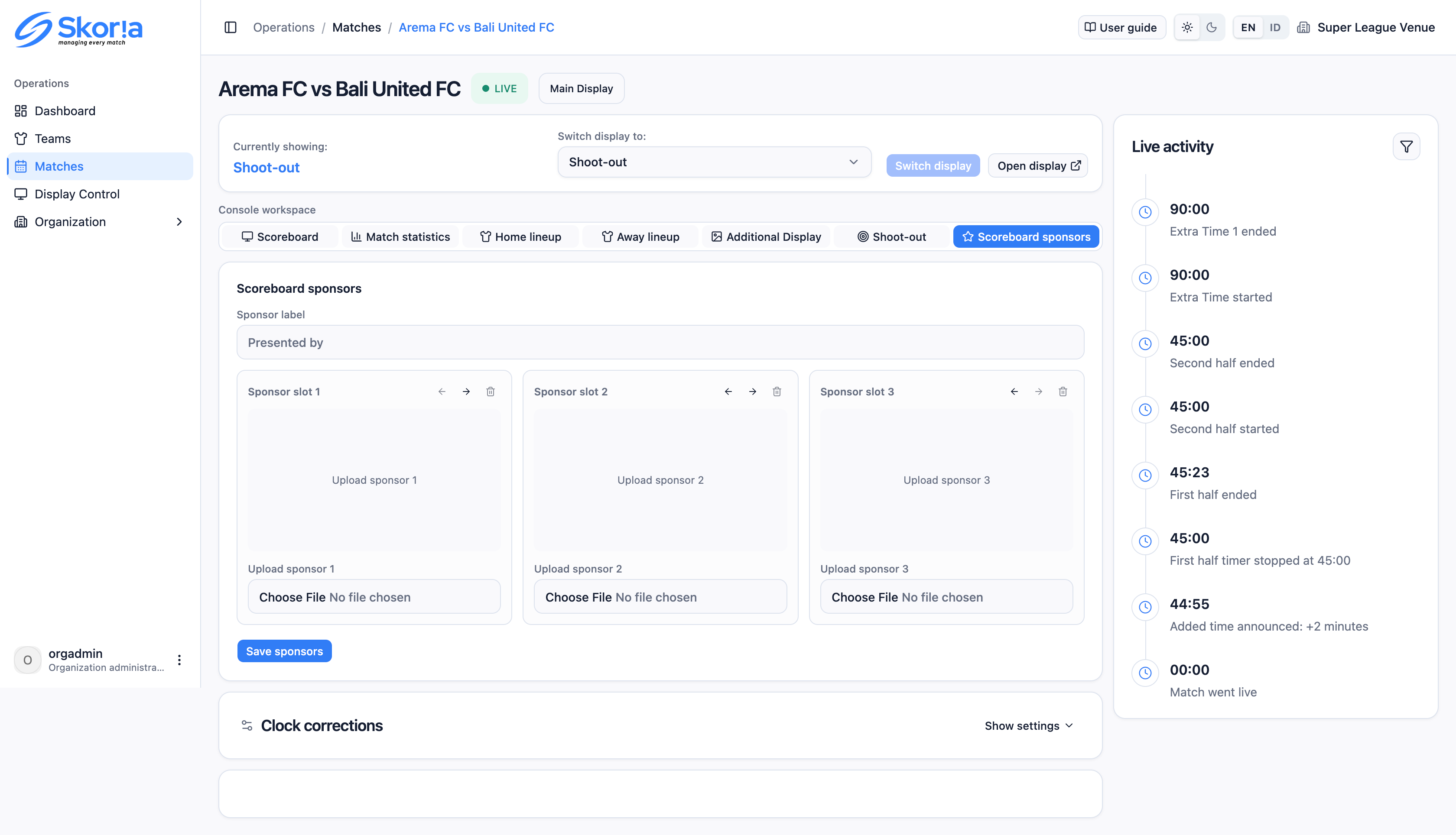Open Display Control in sidebar

click(100, 194)
